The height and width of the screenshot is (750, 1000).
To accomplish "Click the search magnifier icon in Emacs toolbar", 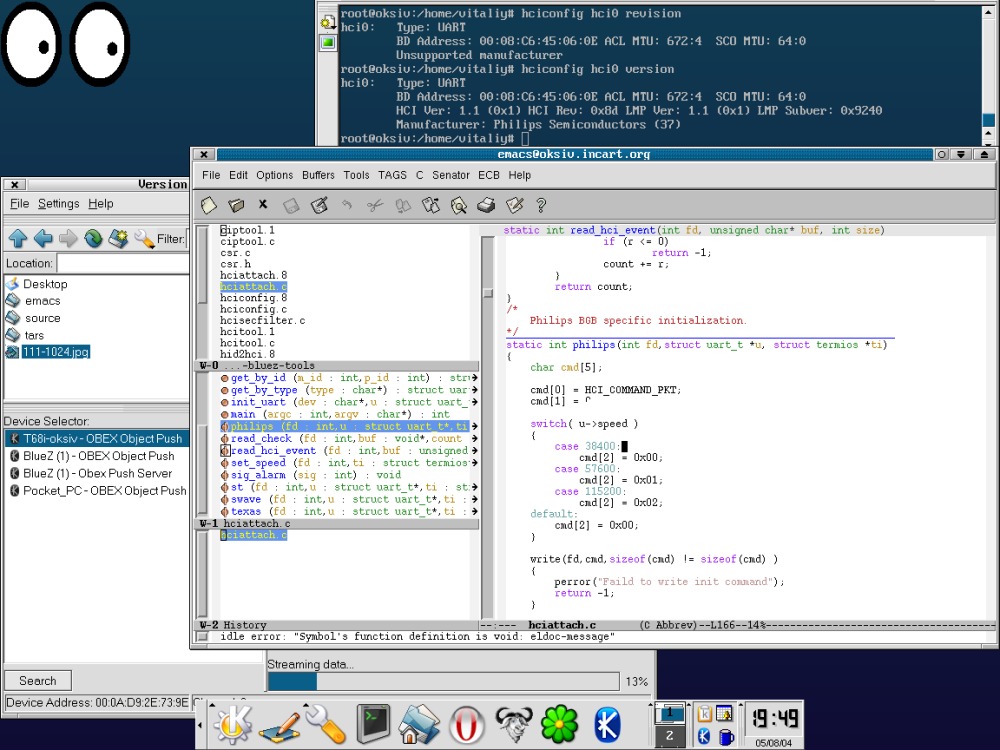I will pos(459,205).
